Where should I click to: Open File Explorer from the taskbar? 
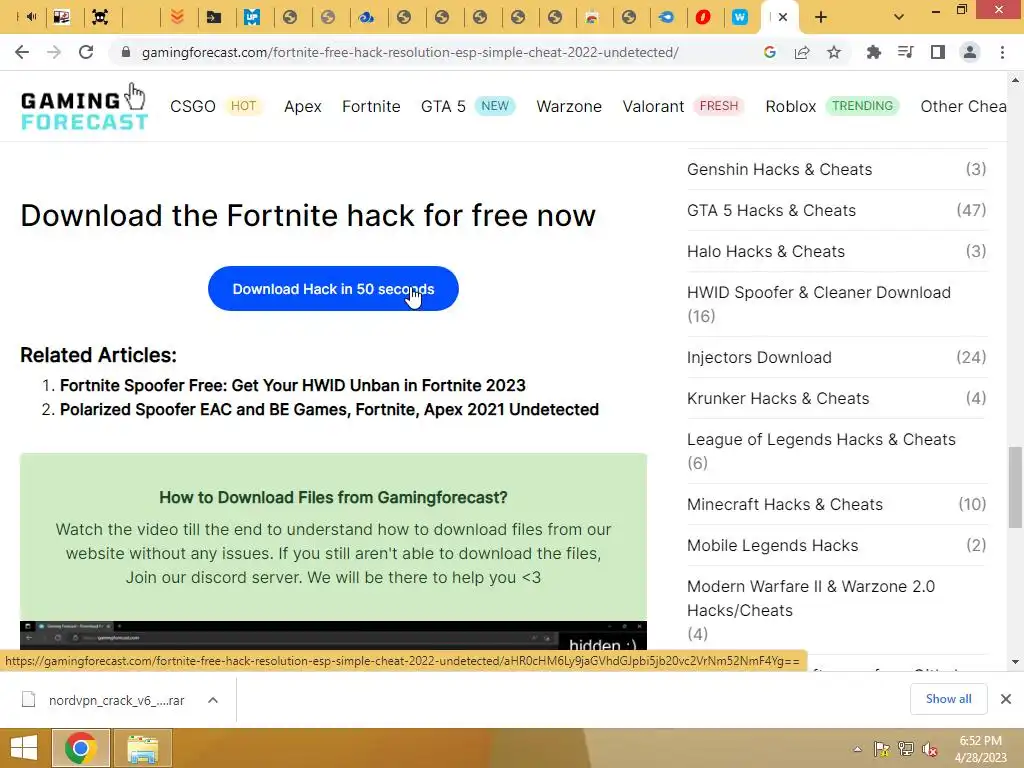143,748
